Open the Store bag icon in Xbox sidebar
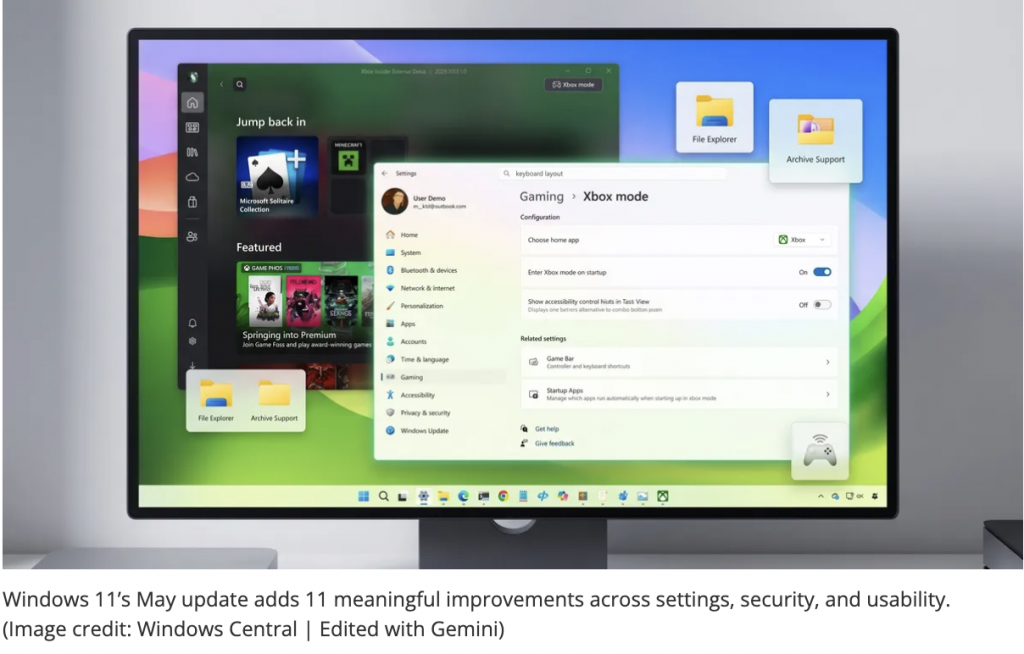This screenshot has width=1024, height=654. coord(193,202)
